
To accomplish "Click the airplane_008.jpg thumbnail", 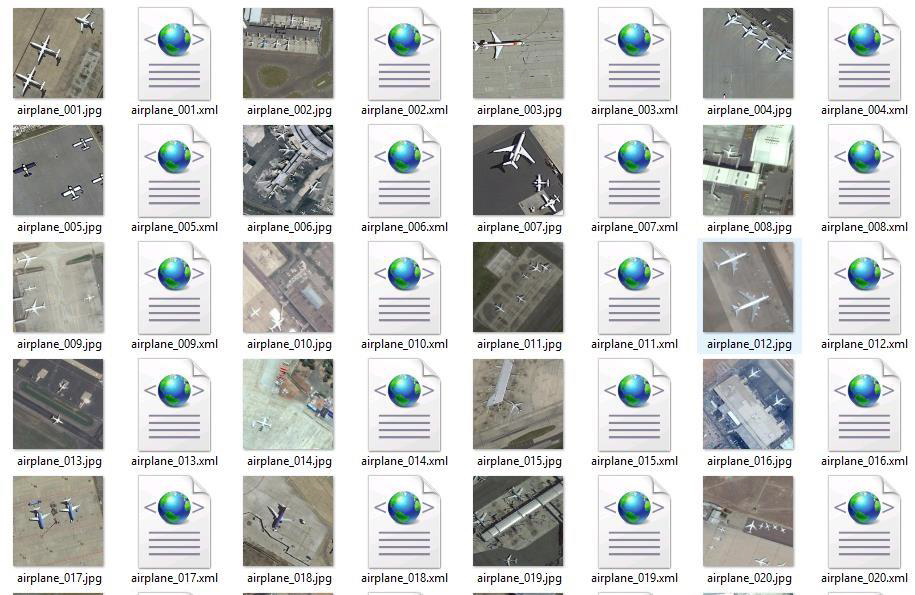I will coord(748,170).
